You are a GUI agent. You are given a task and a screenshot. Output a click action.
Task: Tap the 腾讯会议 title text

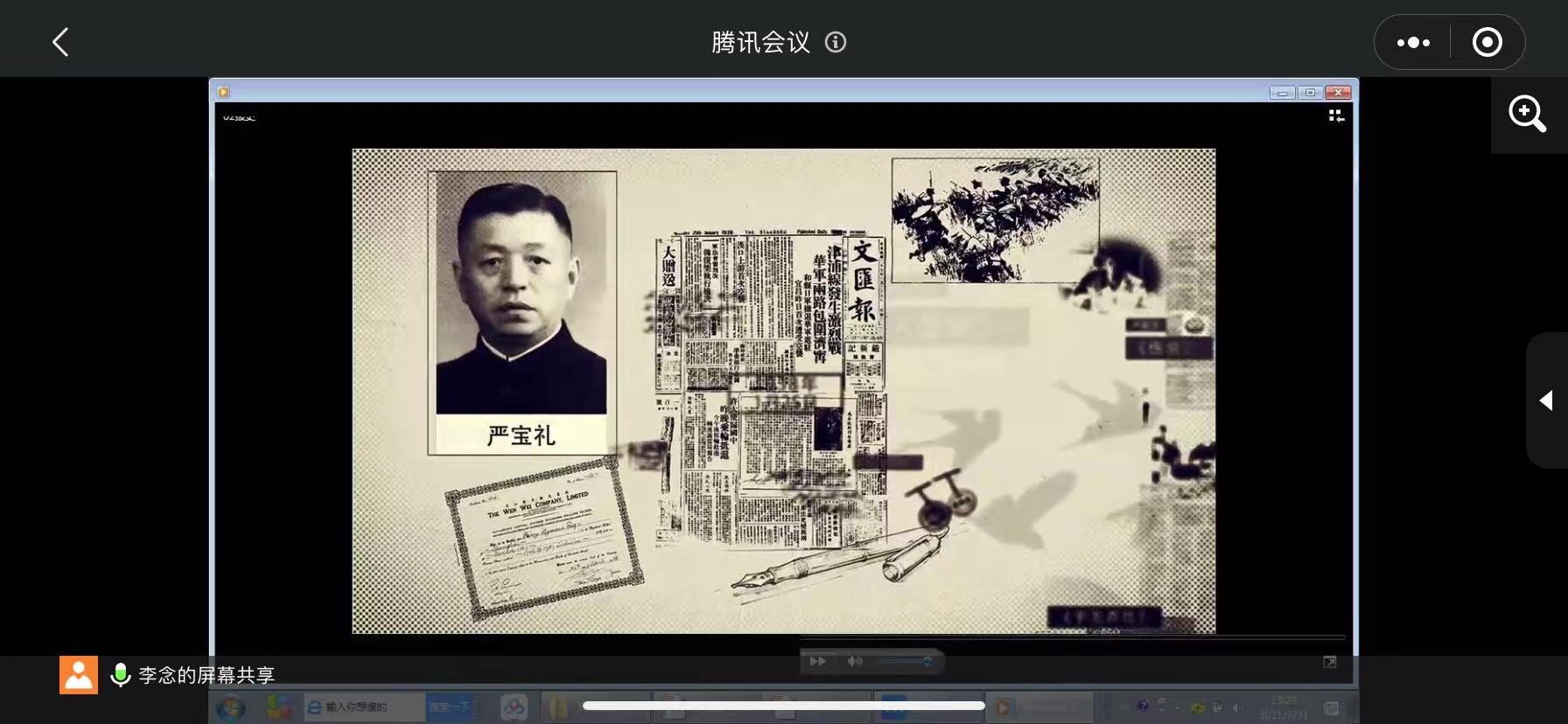coord(760,42)
